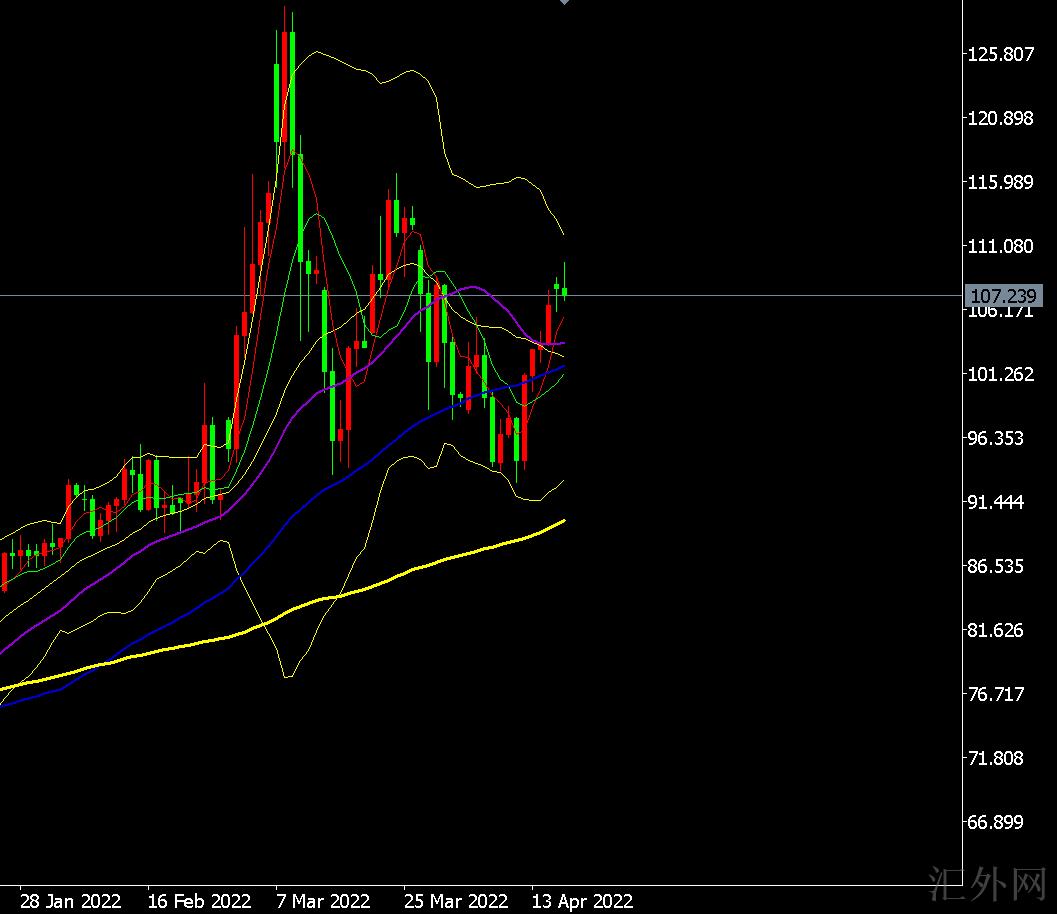Select the 13 Apr 2022 date label

582,901
